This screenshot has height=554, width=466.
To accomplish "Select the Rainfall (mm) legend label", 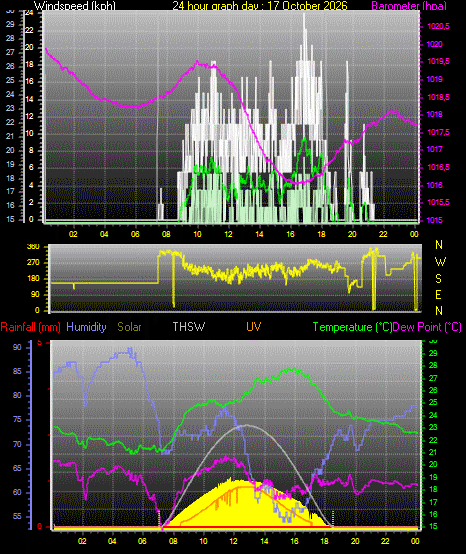I will [x=30, y=327].
